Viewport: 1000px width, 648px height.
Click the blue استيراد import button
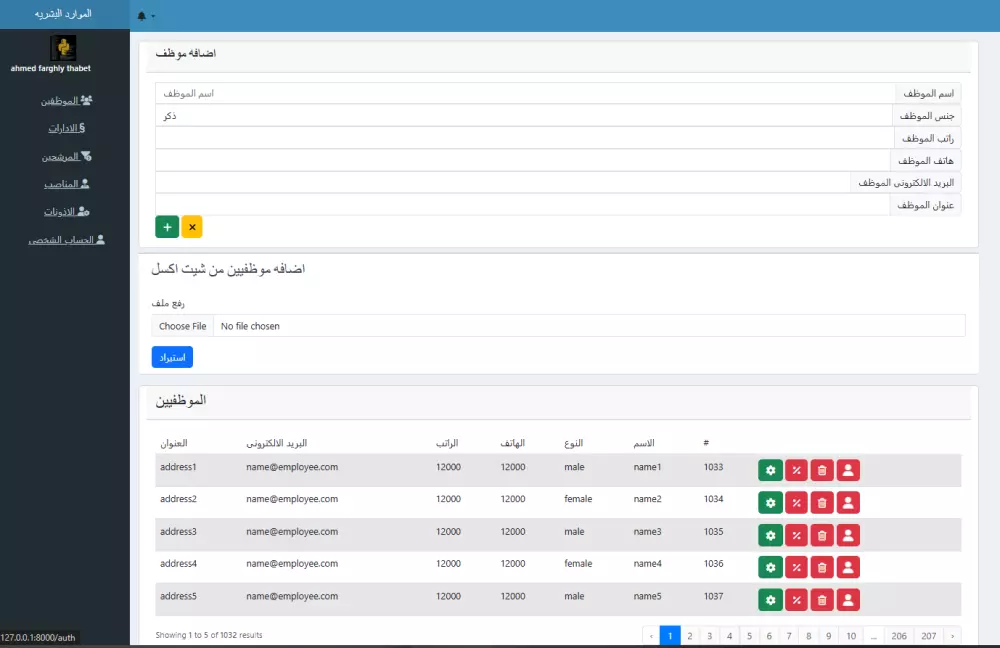coord(172,357)
